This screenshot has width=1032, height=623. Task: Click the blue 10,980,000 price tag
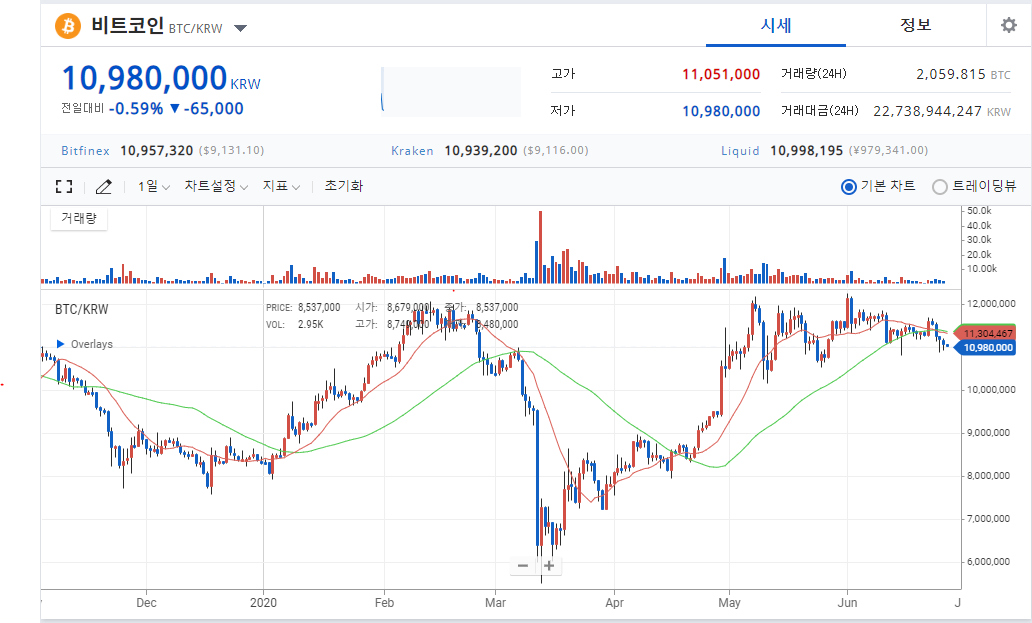(985, 347)
